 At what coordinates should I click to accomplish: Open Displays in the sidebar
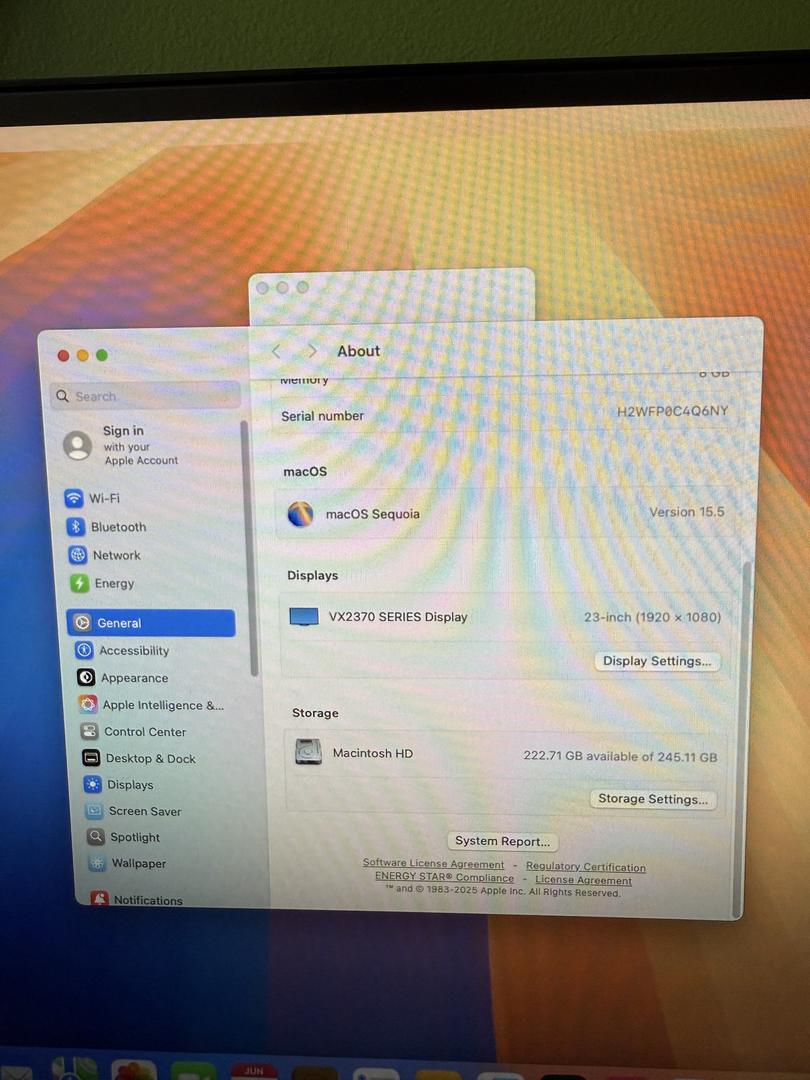(119, 785)
